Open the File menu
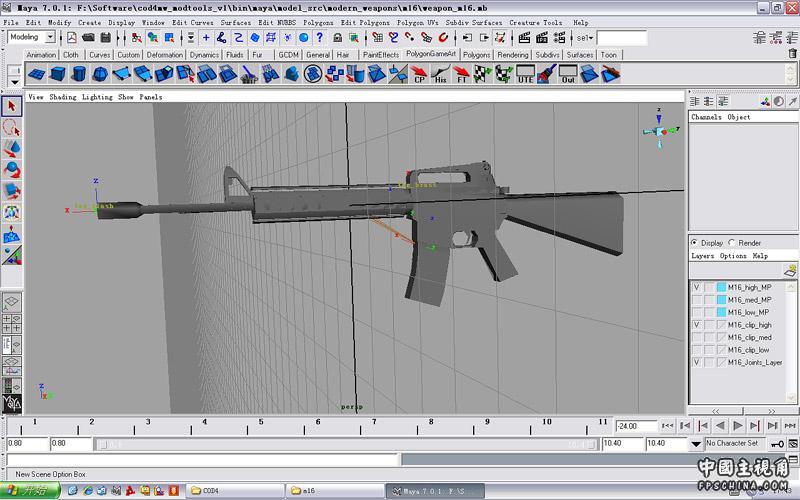This screenshot has width=800, height=500. click(x=11, y=22)
